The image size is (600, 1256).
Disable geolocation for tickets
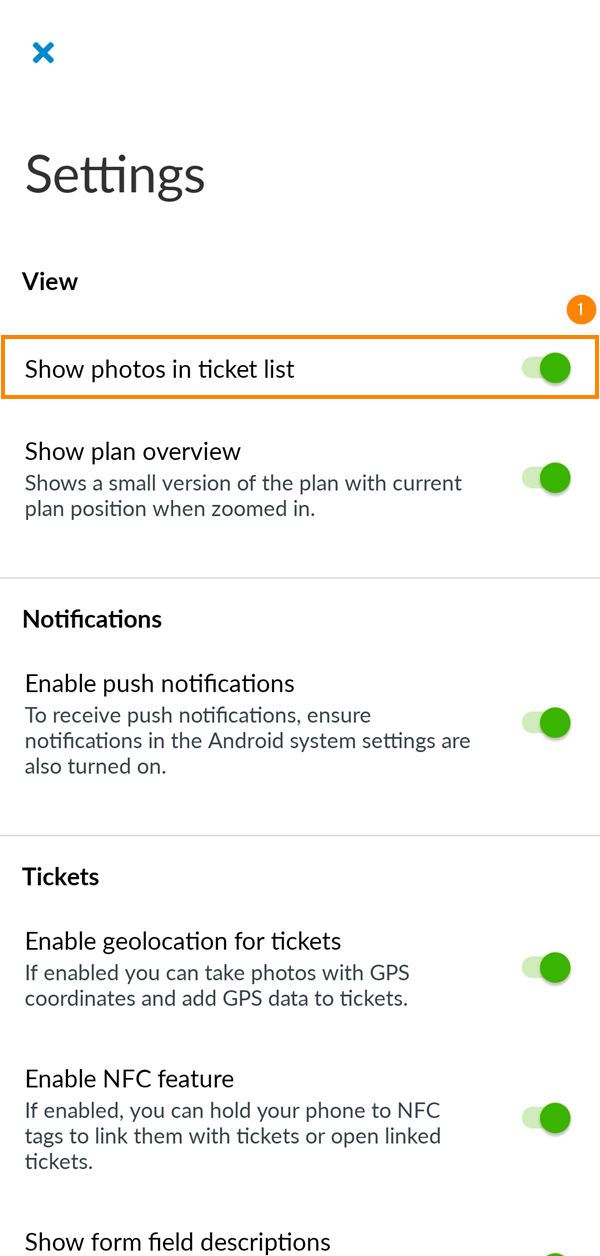tap(548, 967)
